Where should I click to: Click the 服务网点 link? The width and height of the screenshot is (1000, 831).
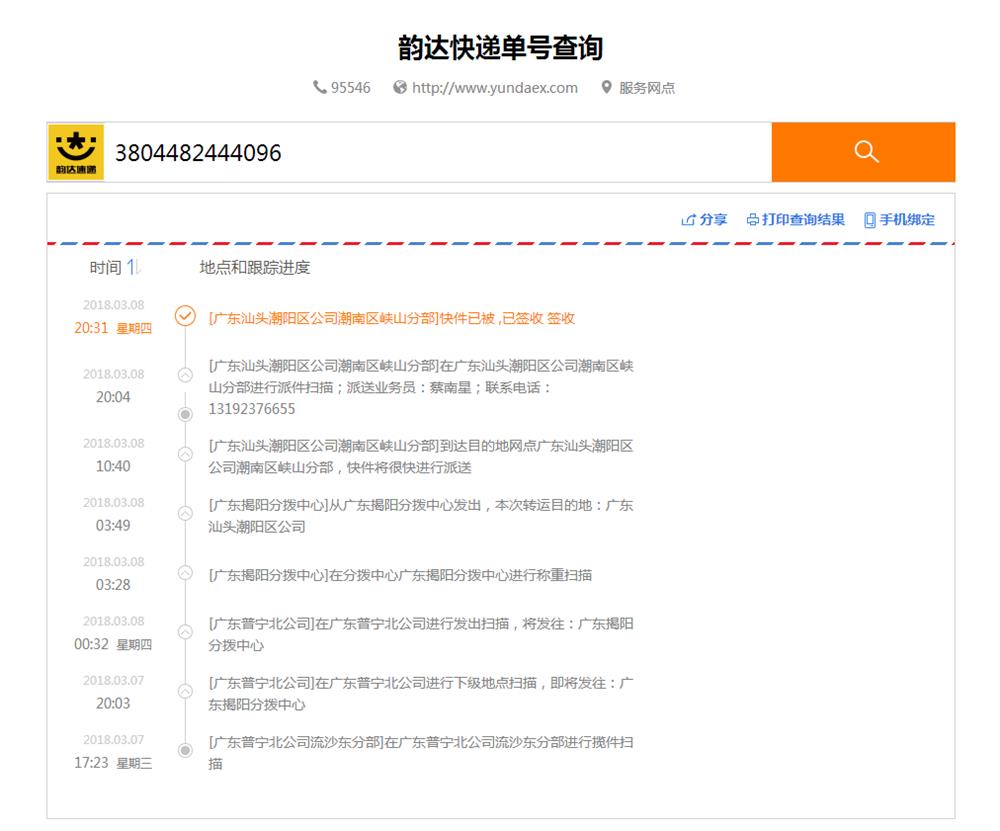pyautogui.click(x=647, y=87)
